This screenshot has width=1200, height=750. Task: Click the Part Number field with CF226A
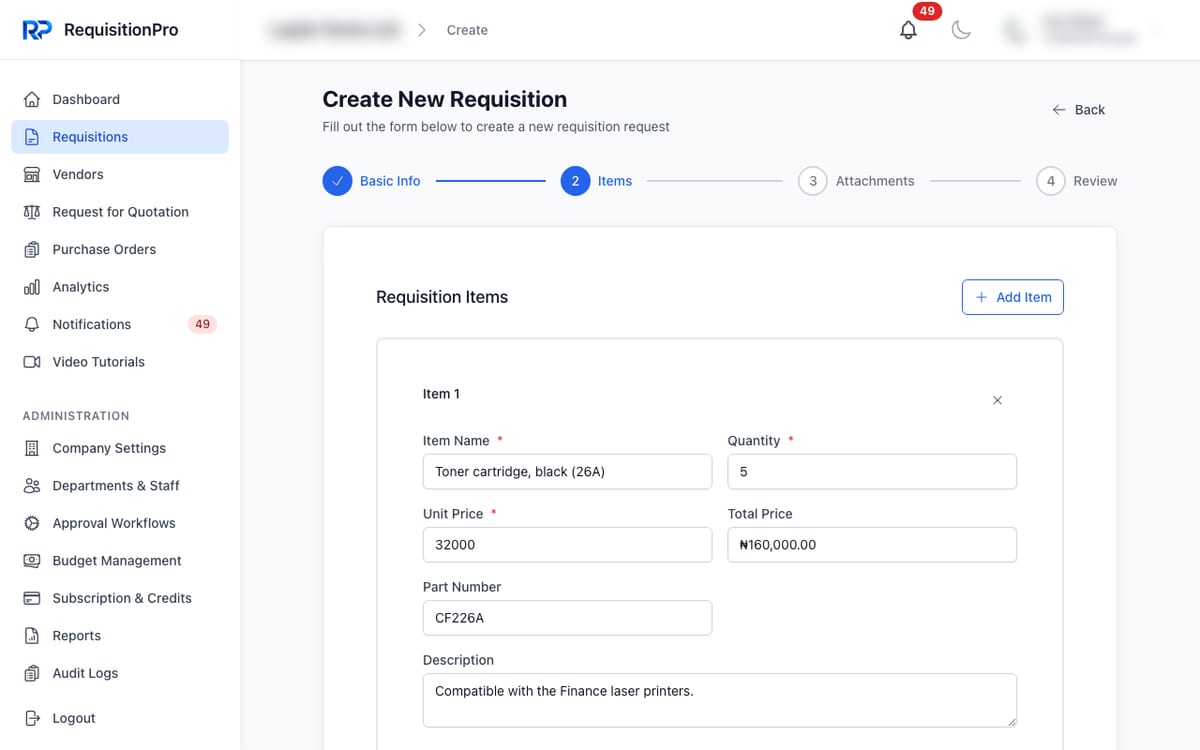(x=568, y=618)
